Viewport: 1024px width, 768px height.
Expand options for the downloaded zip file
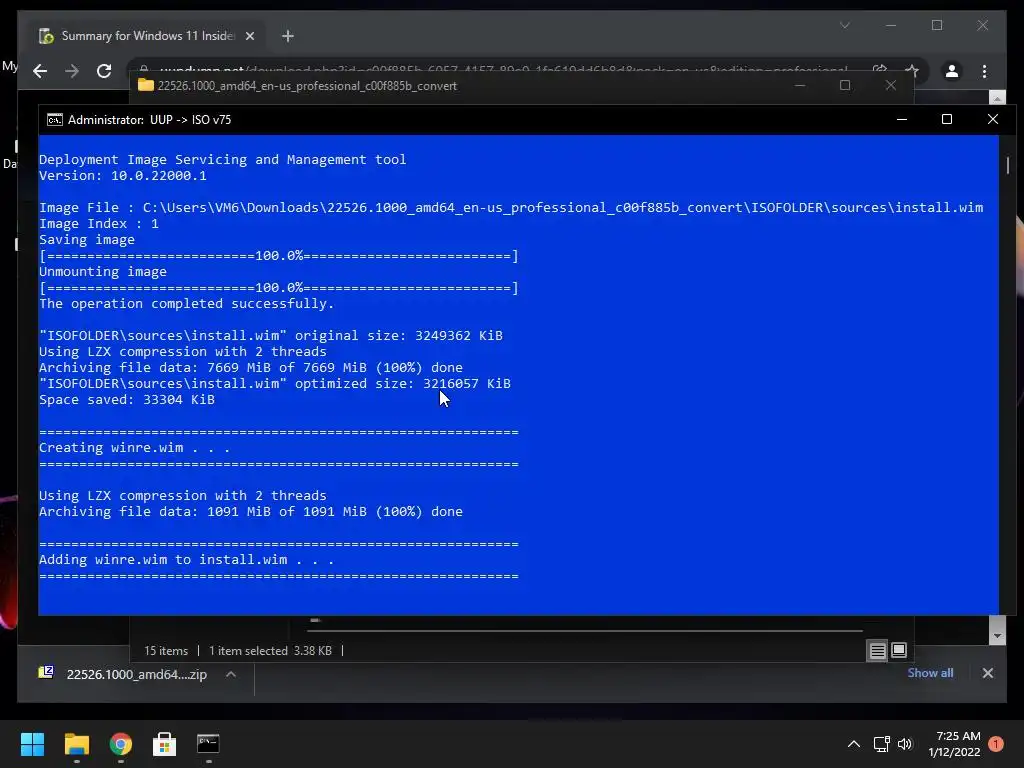[x=231, y=674]
